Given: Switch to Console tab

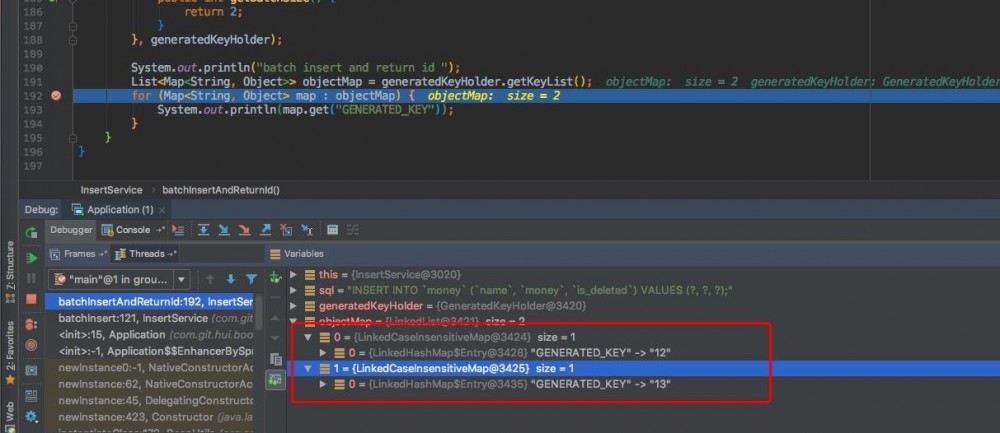Looking at the screenshot, I should pos(133,230).
